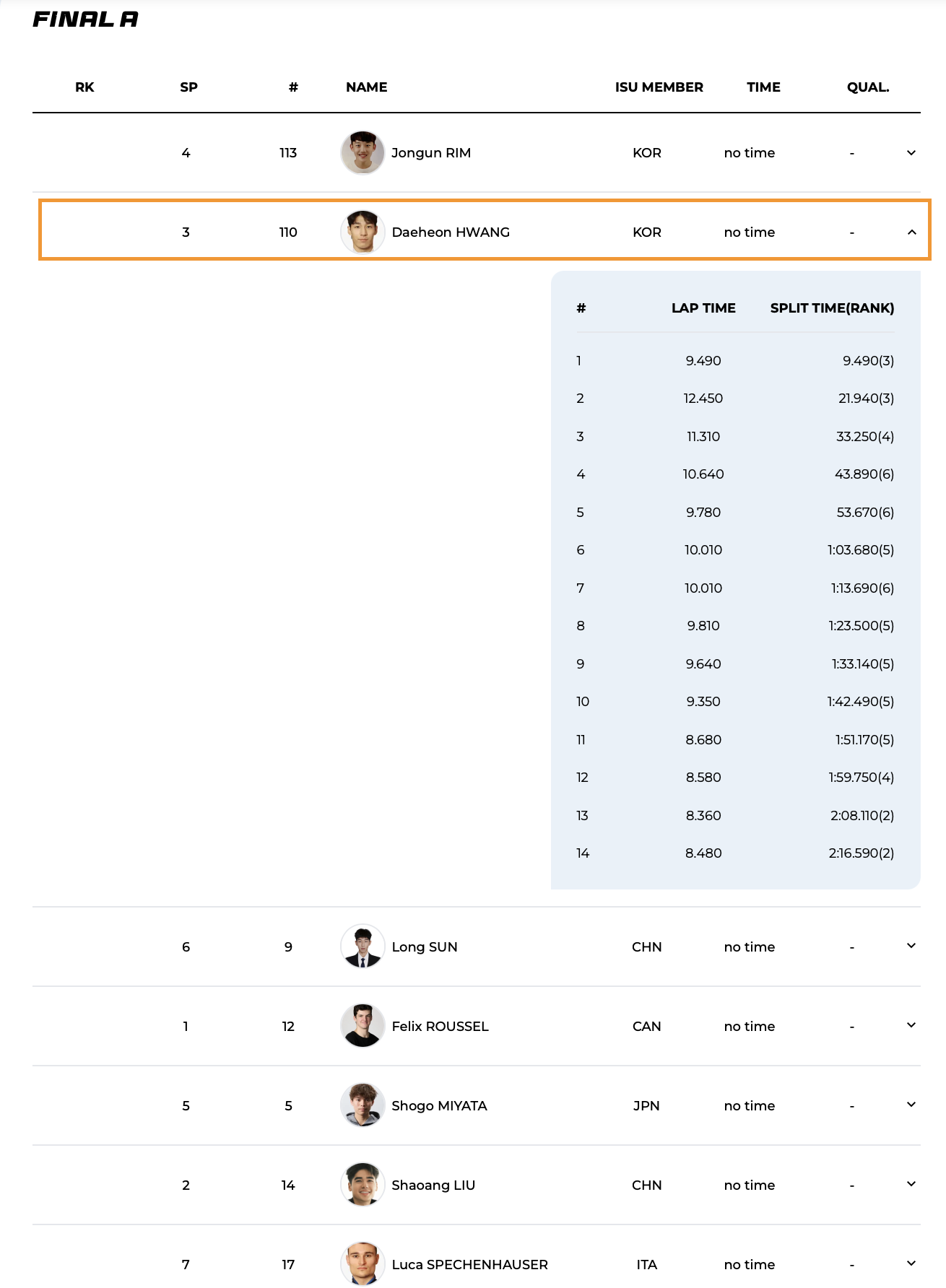Click Shaoang LIU's profile photo

pyautogui.click(x=363, y=1185)
